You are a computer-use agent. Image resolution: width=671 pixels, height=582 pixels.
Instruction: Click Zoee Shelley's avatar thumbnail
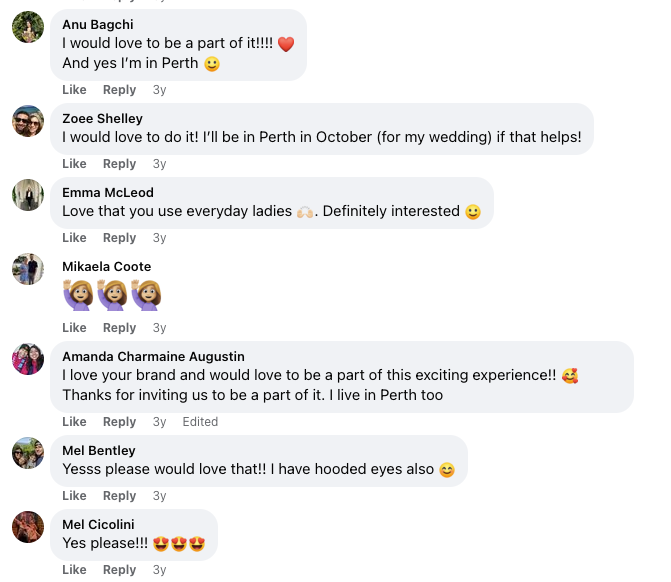(28, 121)
